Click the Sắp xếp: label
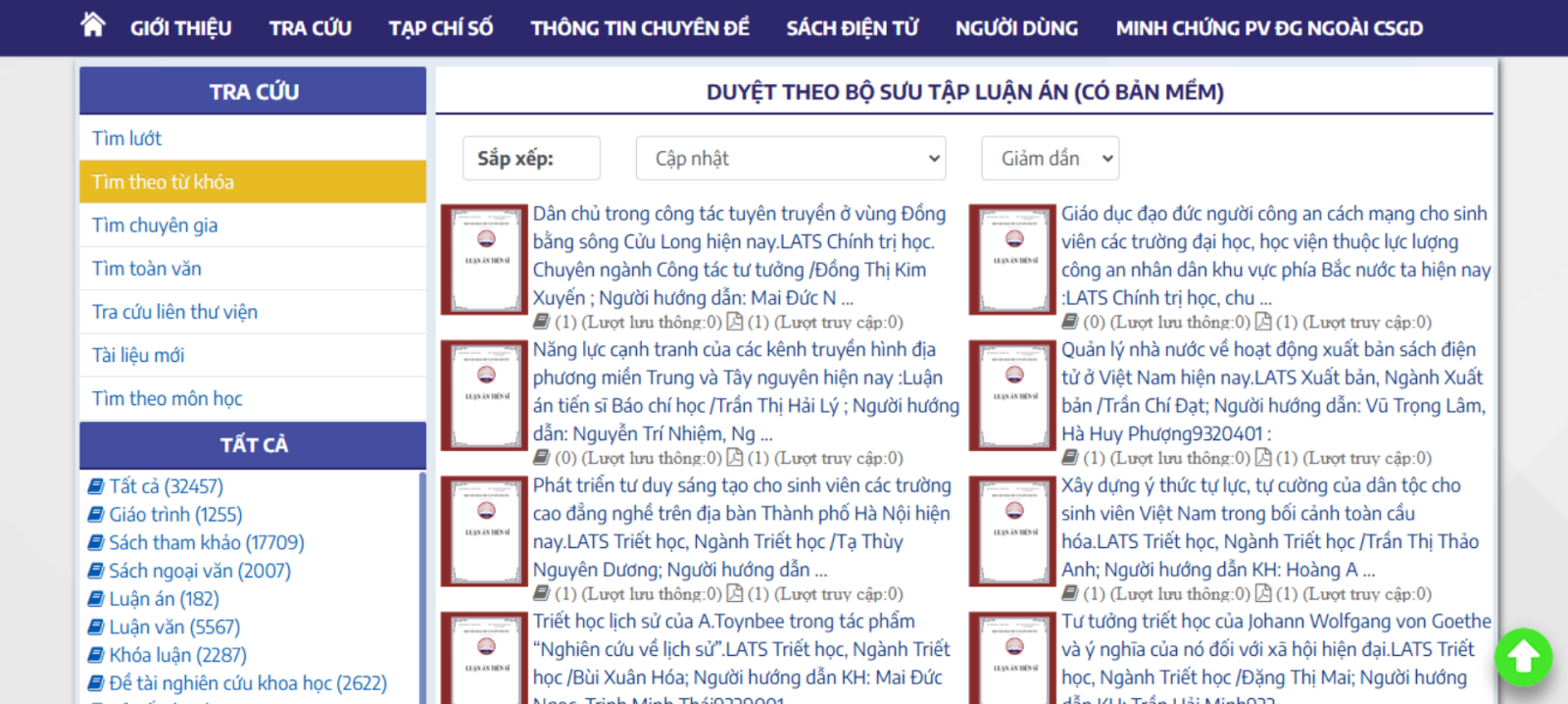The width and height of the screenshot is (1568, 704). tap(531, 158)
